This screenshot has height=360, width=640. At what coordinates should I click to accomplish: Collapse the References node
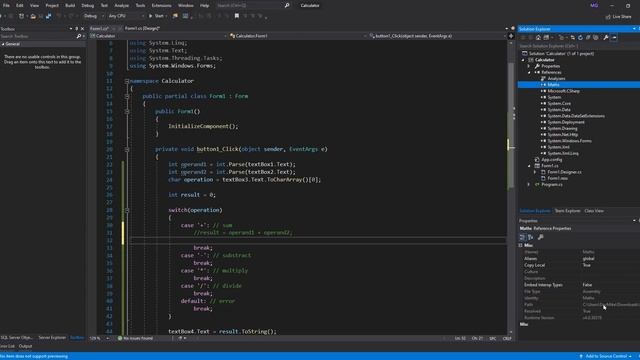click(x=529, y=72)
